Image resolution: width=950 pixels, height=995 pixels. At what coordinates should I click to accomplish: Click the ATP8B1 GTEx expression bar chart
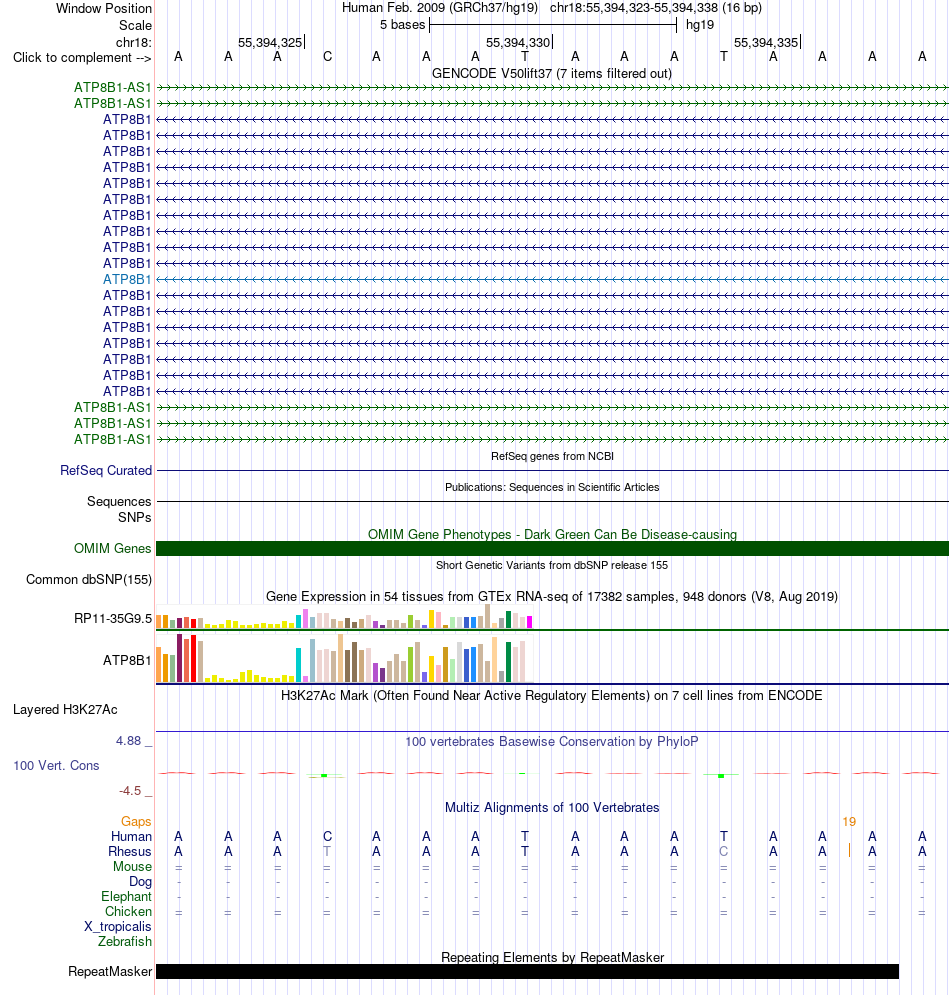point(344,658)
